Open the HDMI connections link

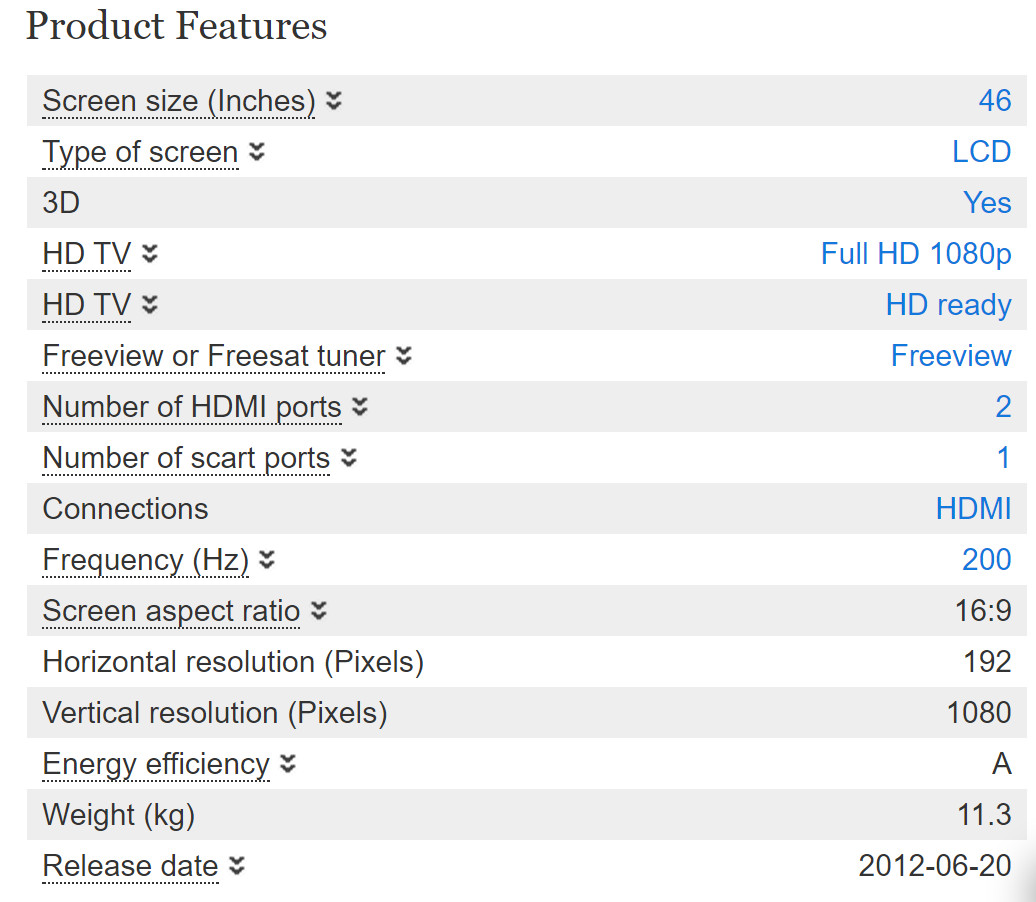pos(973,509)
